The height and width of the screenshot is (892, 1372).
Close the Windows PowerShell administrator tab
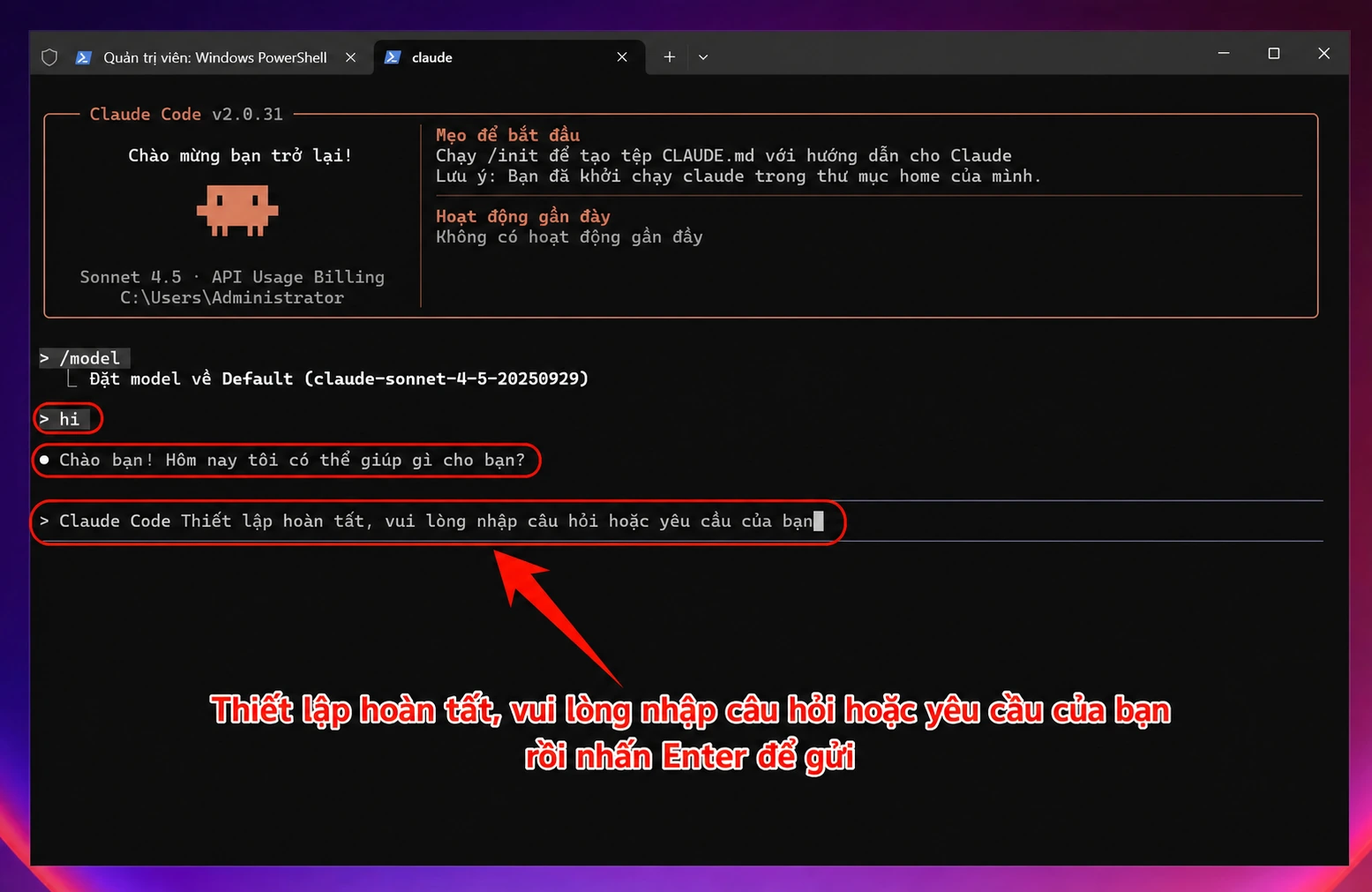(350, 57)
